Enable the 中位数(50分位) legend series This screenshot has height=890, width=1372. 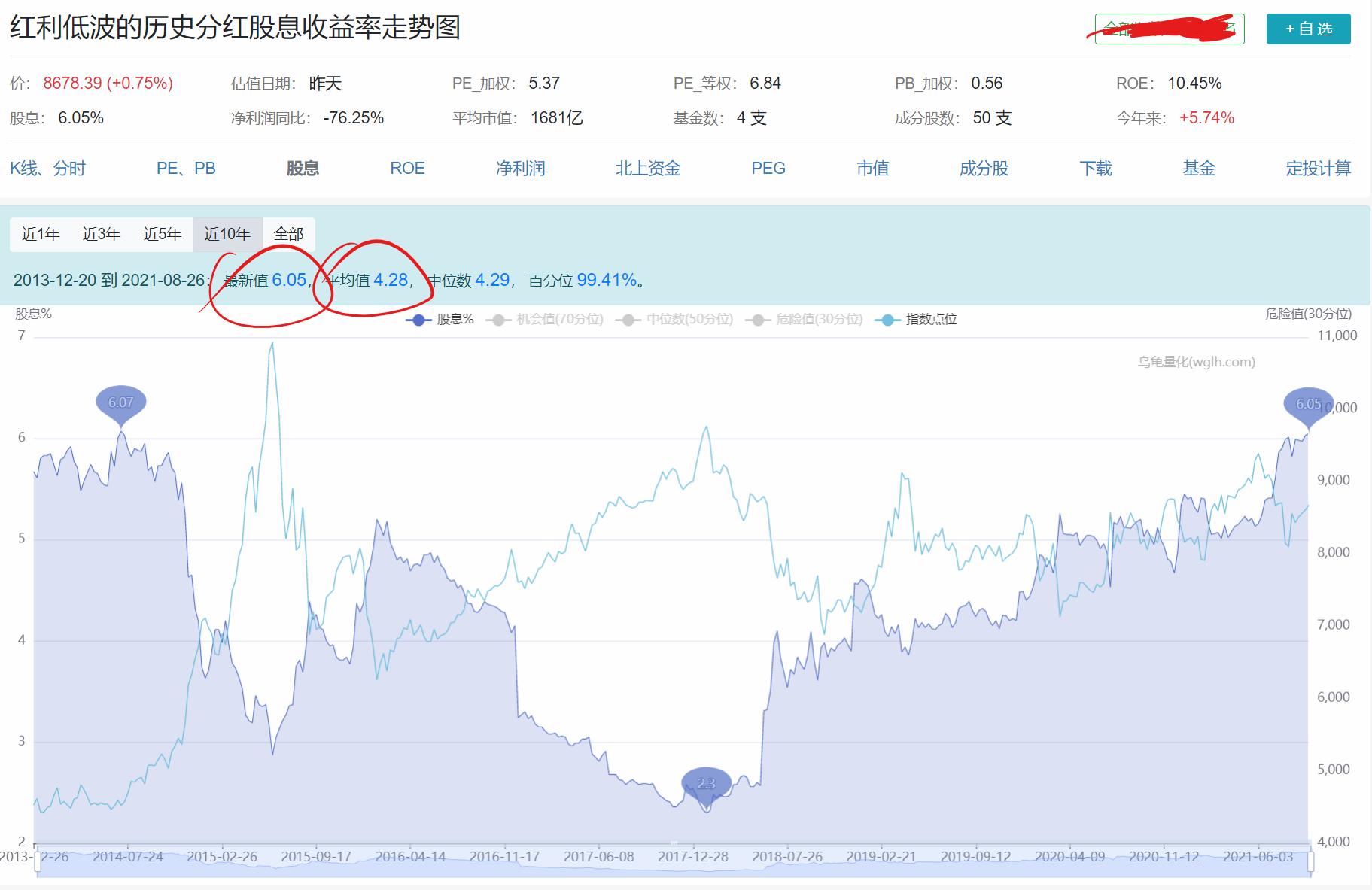[x=689, y=319]
